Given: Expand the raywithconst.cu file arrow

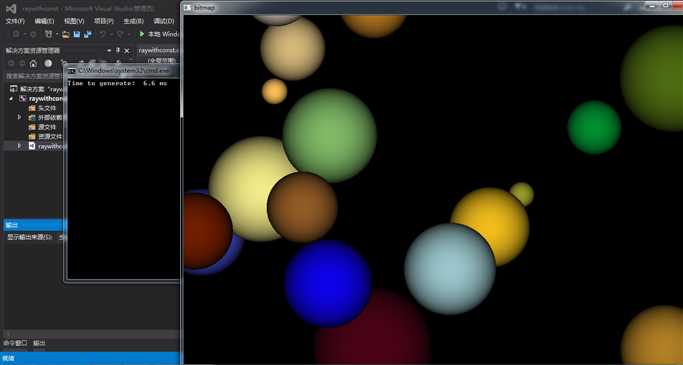Looking at the screenshot, I should click(19, 146).
